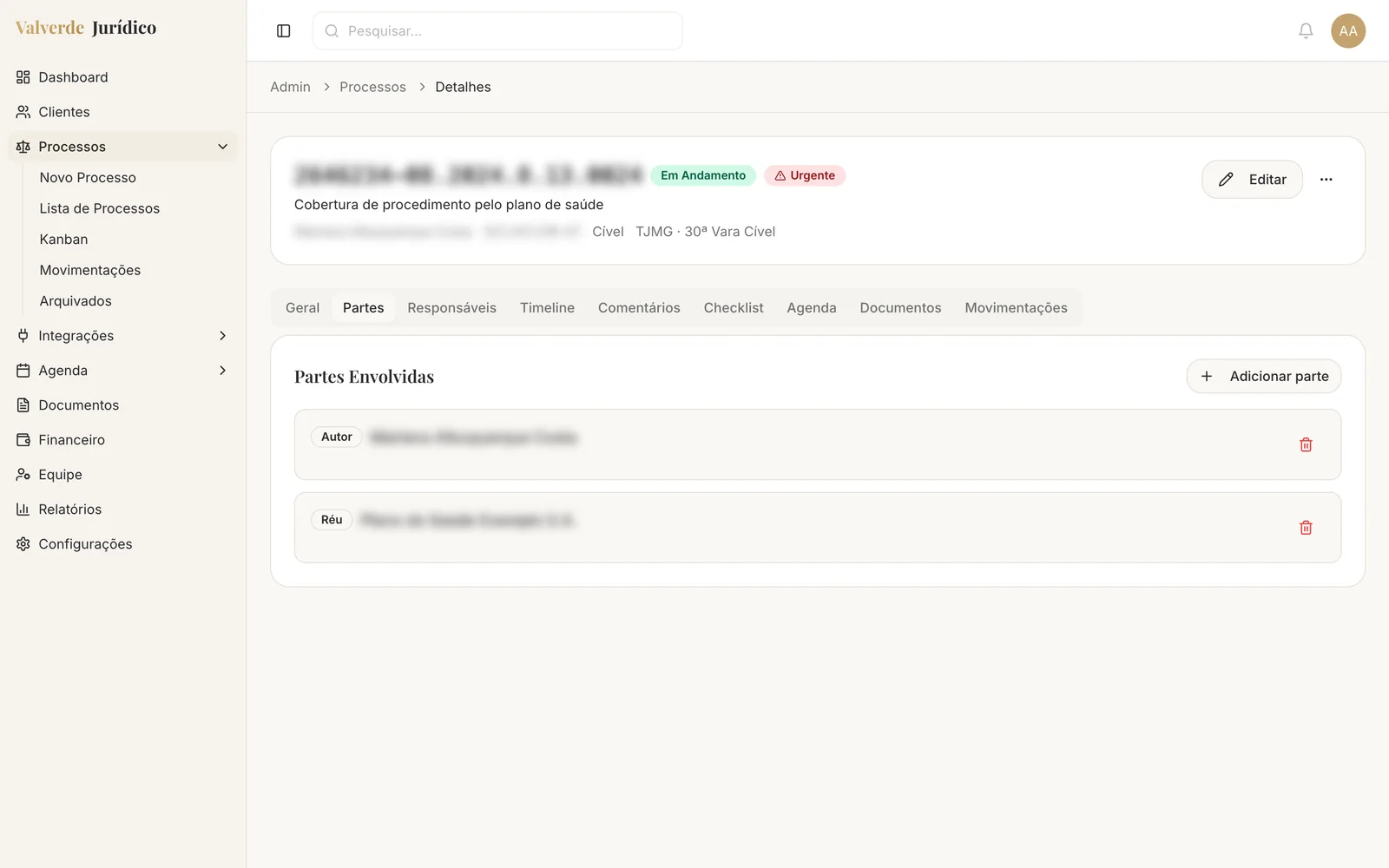This screenshot has height=868, width=1389.
Task: Collapse the Processos sidebar section
Action: tap(122, 147)
